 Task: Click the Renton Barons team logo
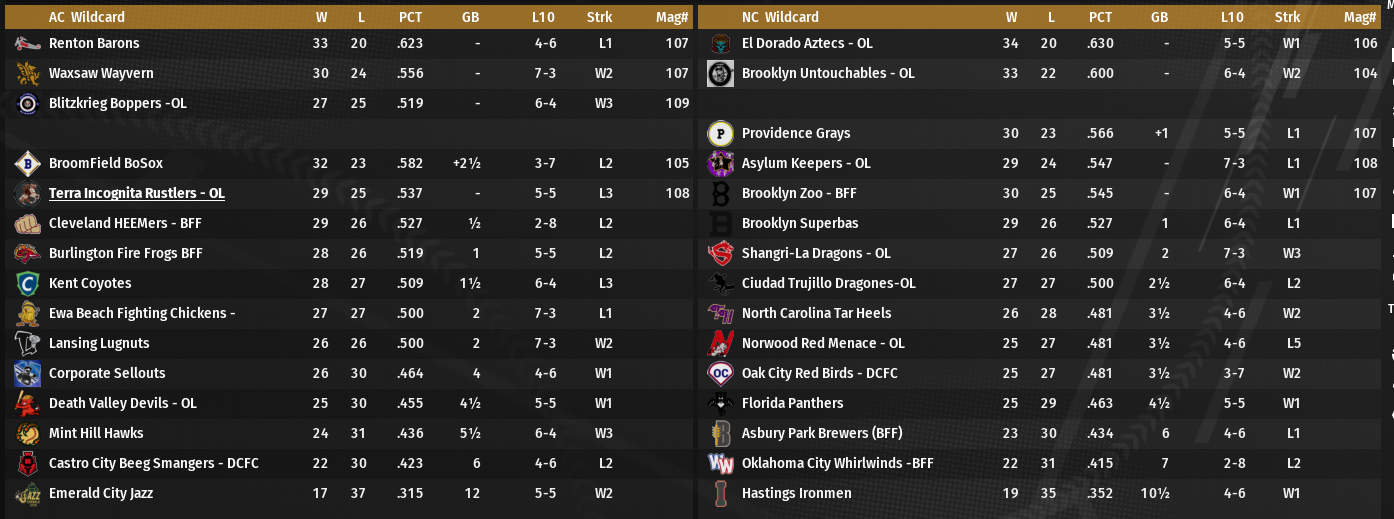point(28,44)
